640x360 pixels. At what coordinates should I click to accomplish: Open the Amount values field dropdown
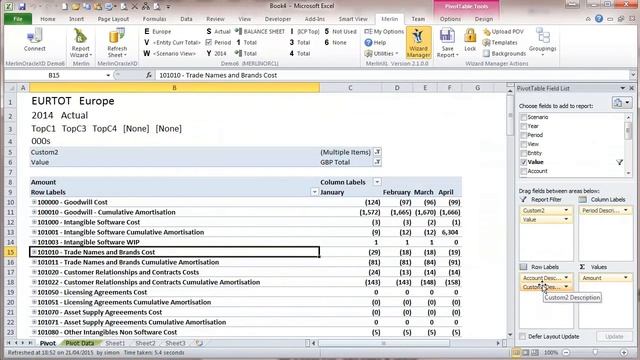pyautogui.click(x=625, y=278)
